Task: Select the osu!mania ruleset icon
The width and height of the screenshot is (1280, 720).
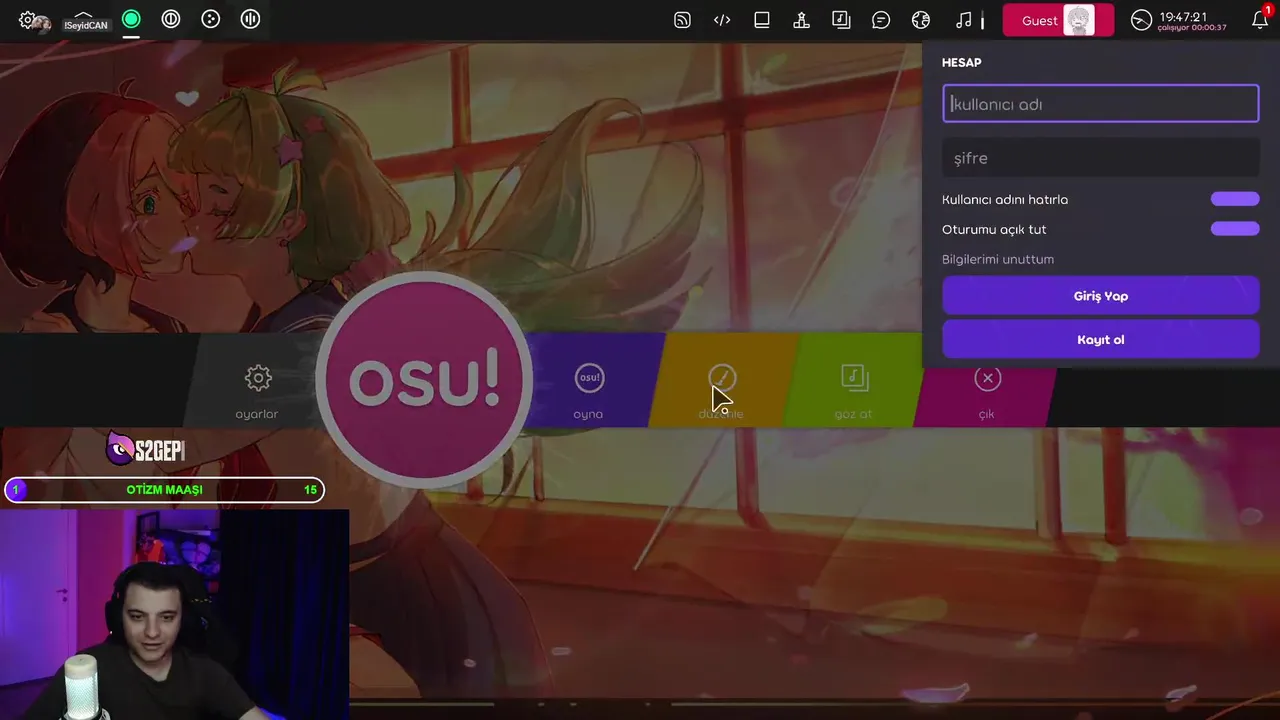Action: pyautogui.click(x=251, y=19)
